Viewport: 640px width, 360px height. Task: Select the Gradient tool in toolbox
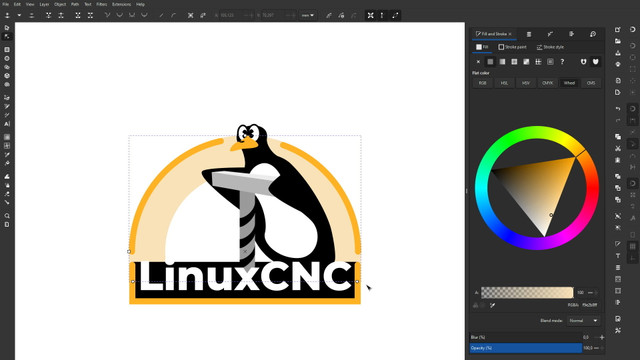pos(7,137)
